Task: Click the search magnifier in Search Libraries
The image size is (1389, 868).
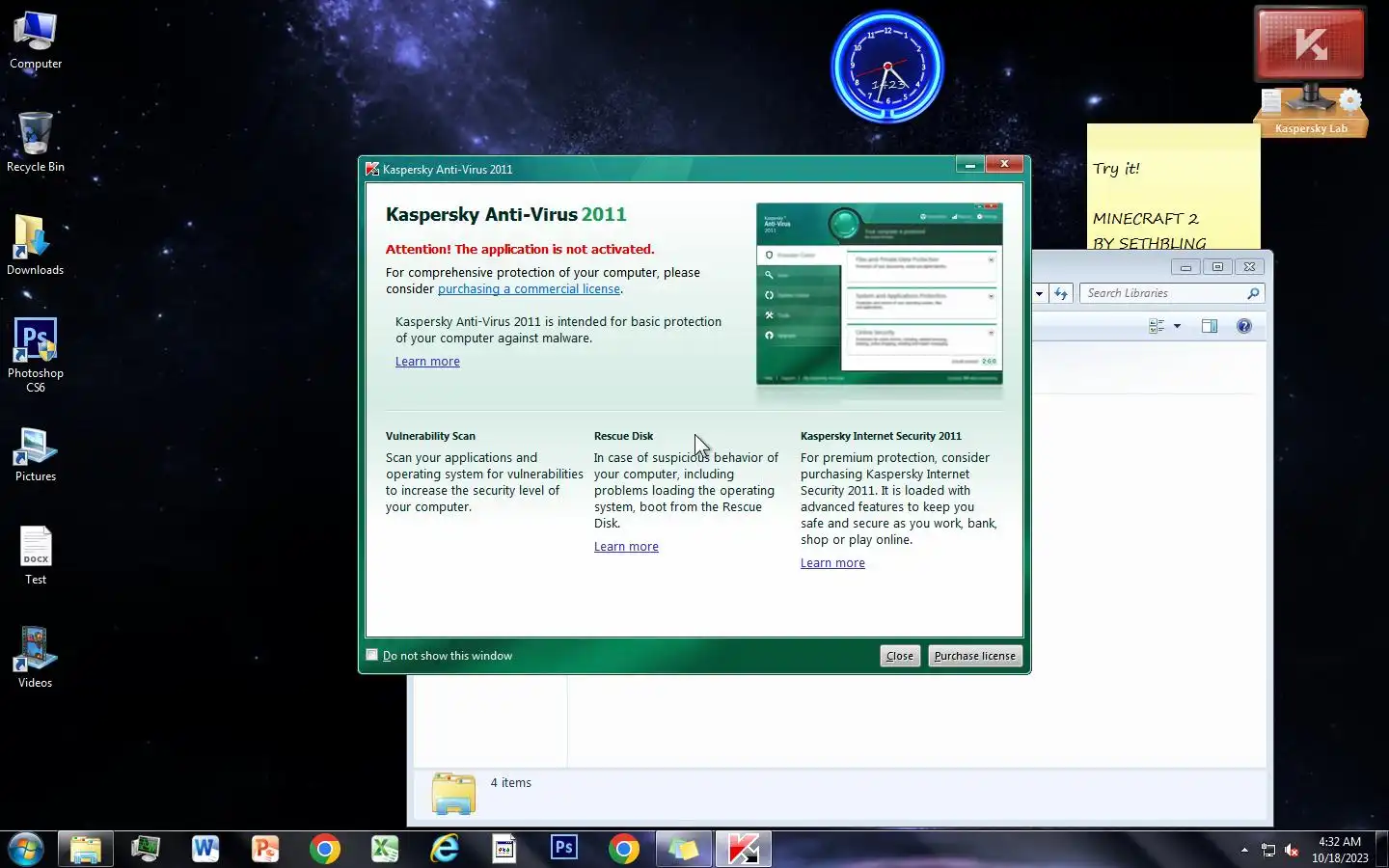Action: 1253,293
